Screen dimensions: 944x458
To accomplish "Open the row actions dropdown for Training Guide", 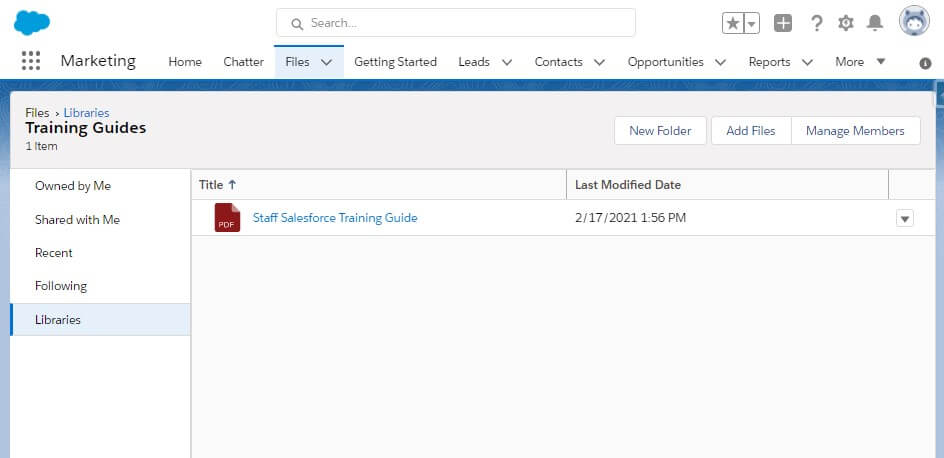I will point(905,218).
